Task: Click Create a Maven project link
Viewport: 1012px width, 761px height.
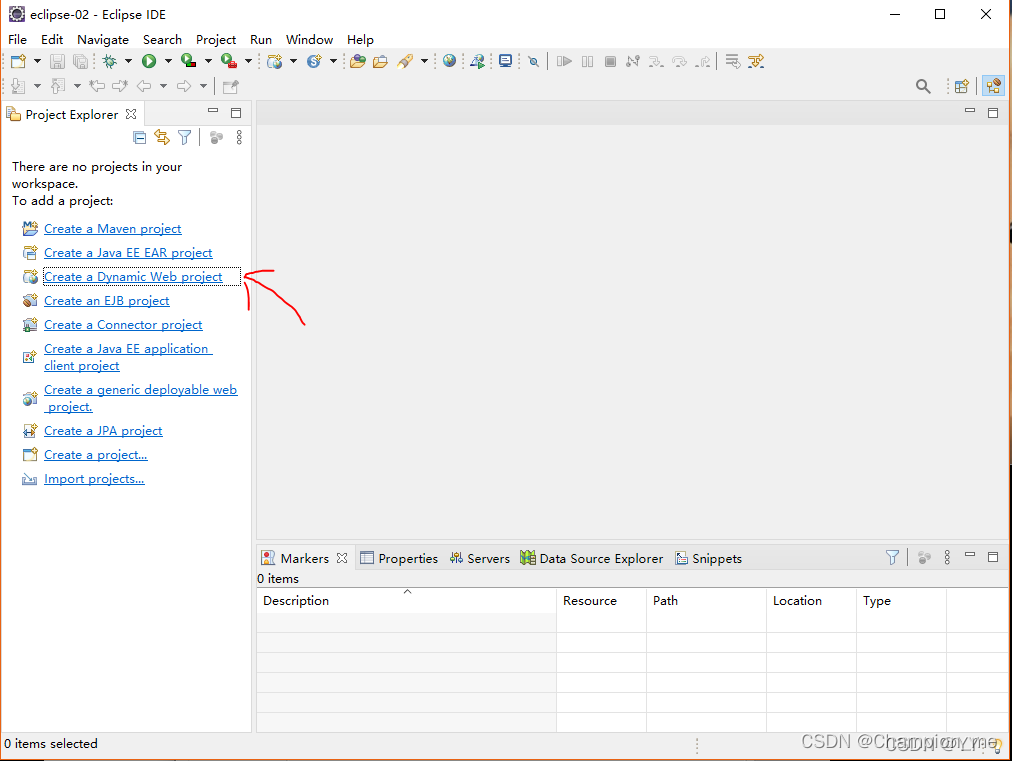Action: click(112, 228)
